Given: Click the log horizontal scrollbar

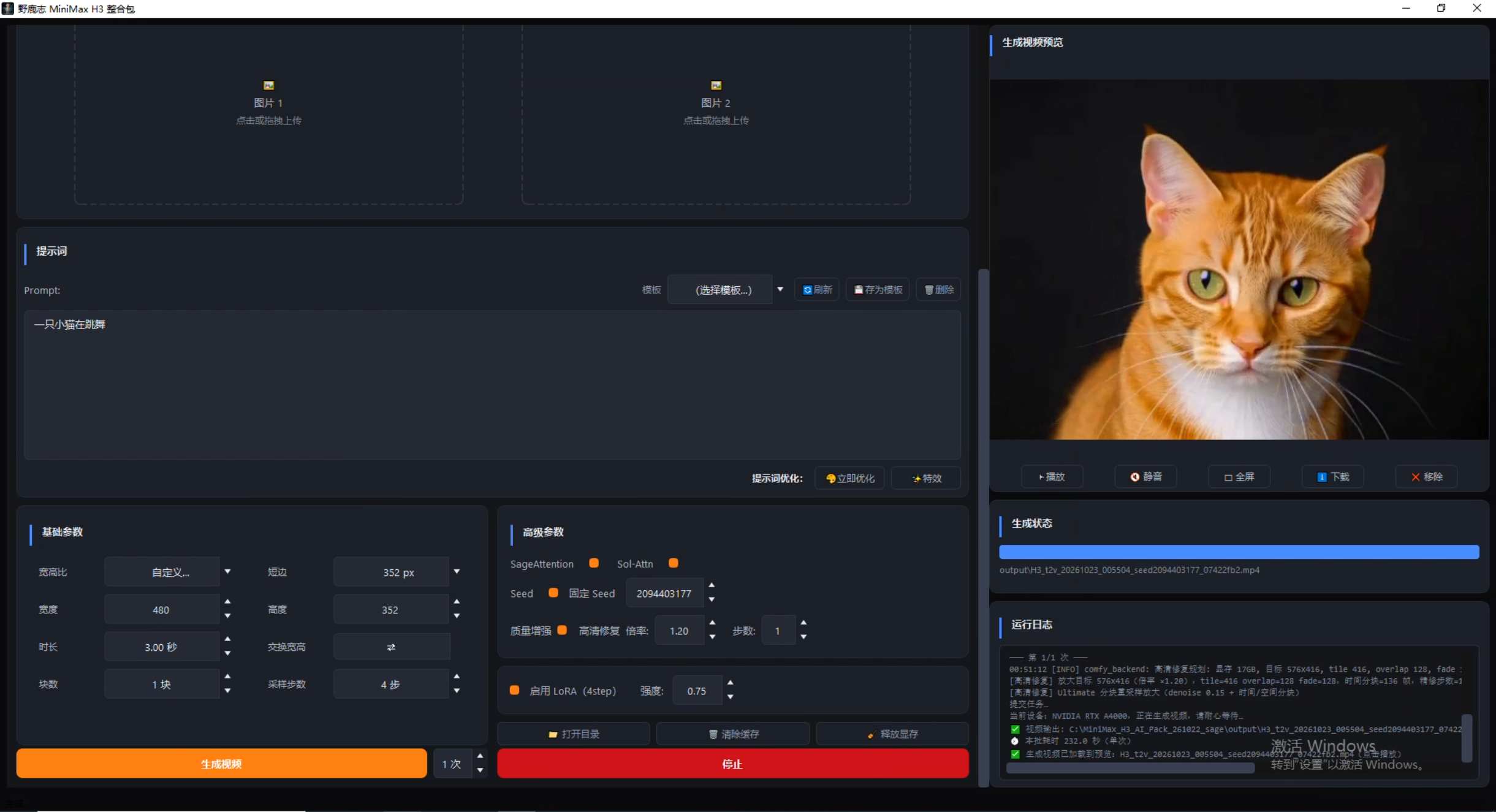Looking at the screenshot, I should click(1130, 768).
